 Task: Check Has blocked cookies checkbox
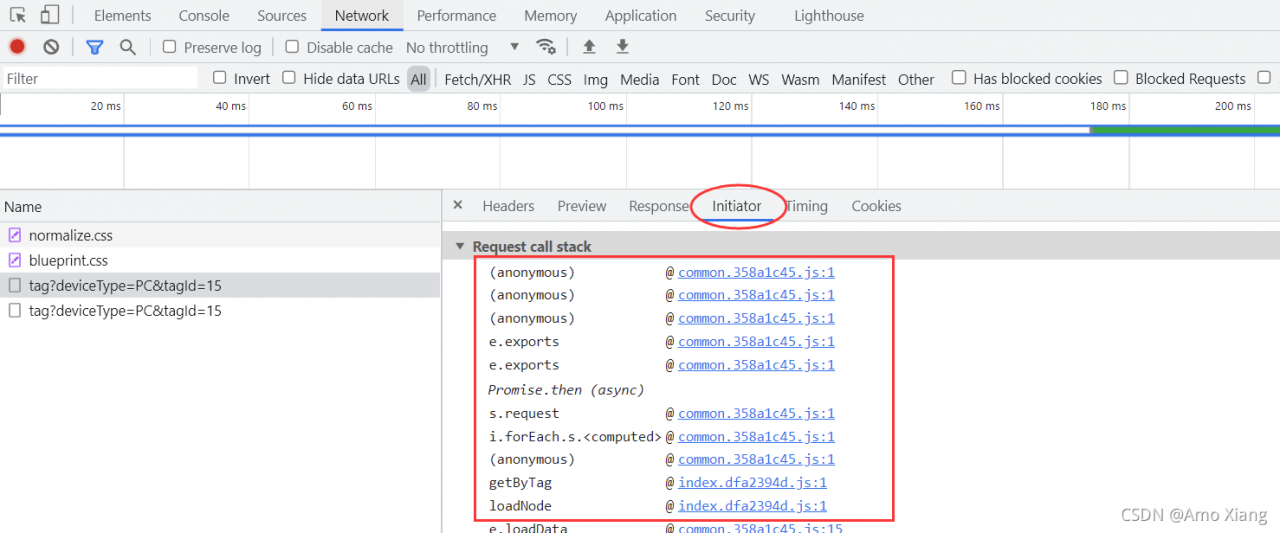[959, 78]
